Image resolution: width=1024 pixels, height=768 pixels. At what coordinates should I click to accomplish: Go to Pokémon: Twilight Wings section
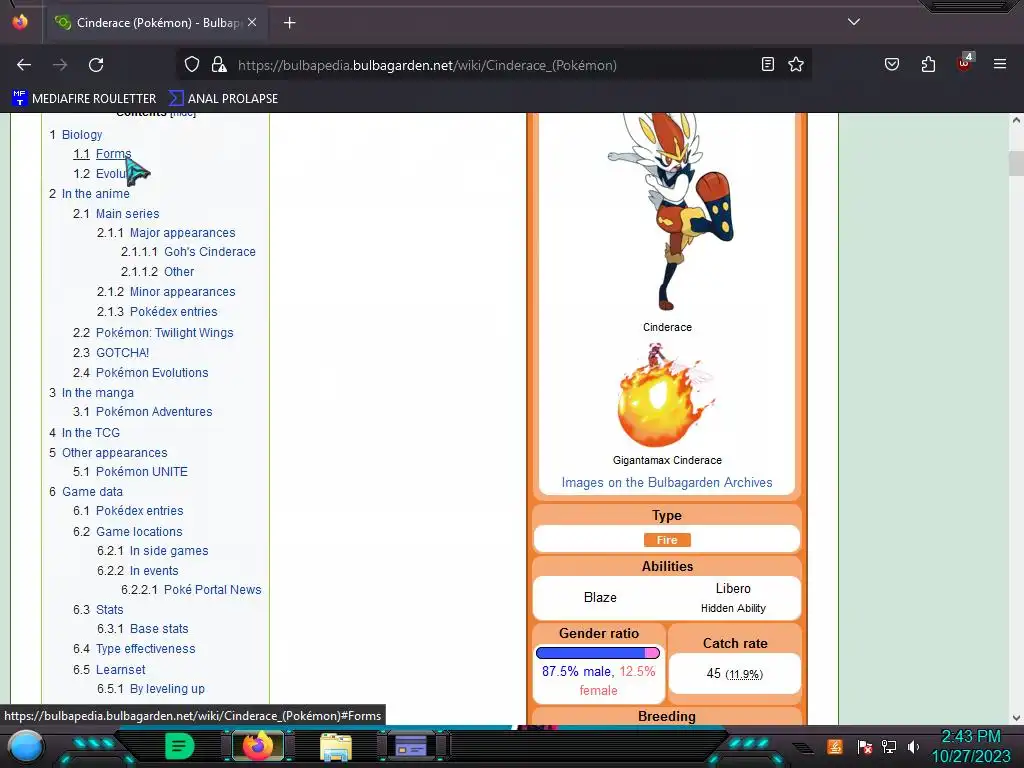tap(164, 333)
